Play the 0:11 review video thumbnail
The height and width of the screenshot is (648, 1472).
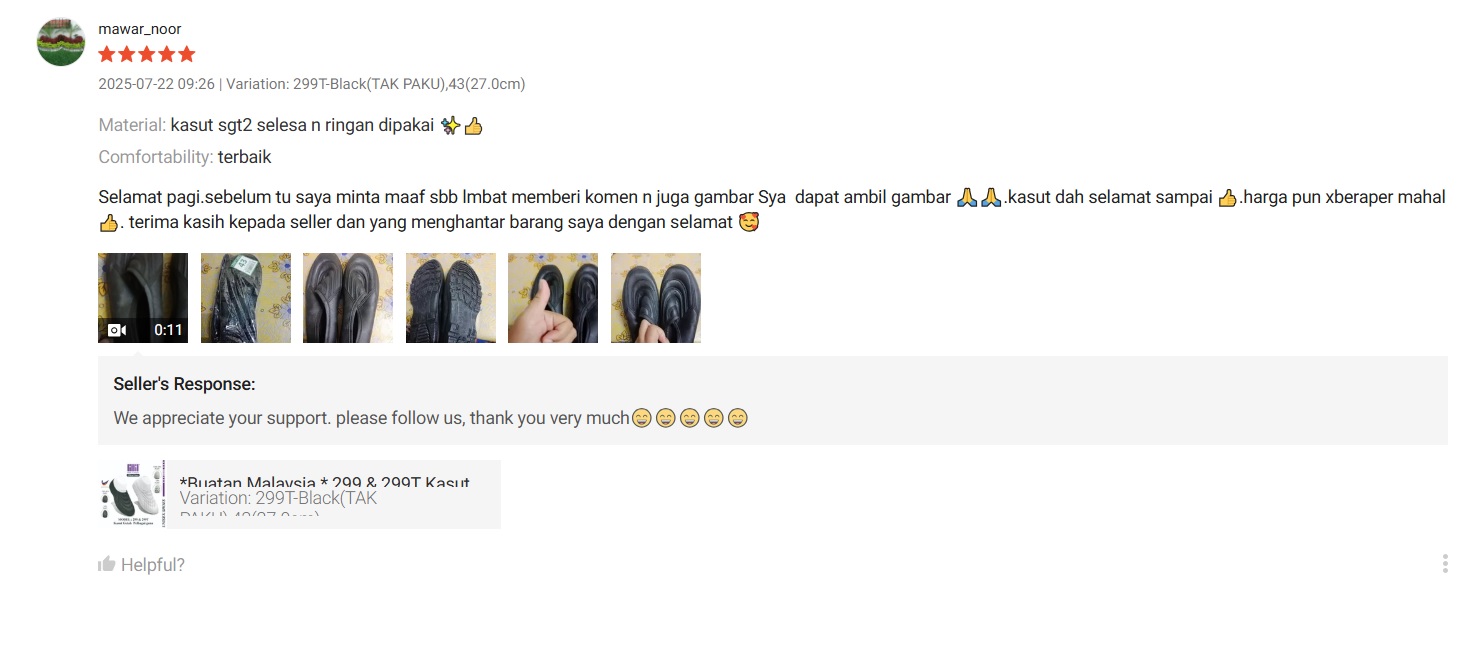coord(143,298)
